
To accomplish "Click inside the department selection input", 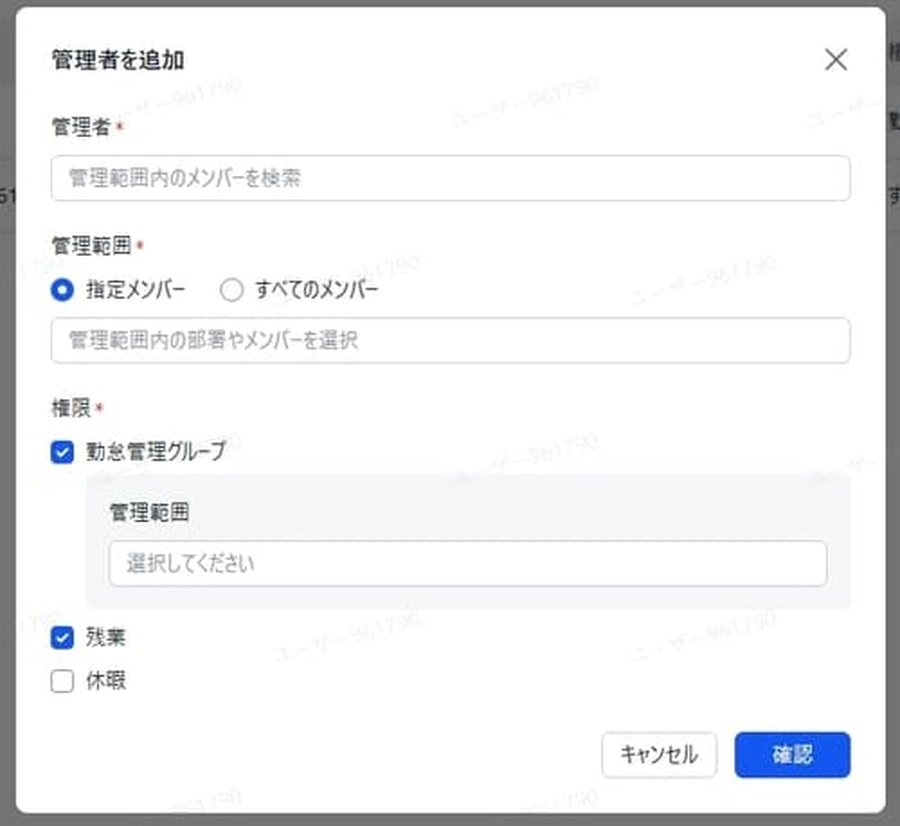I will 448,341.
